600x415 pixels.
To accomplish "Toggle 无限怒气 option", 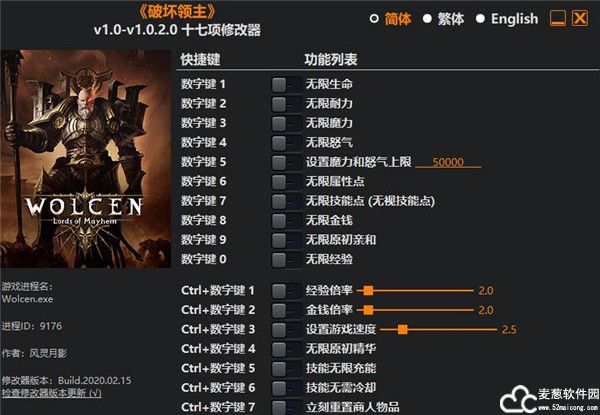I will pyautogui.click(x=286, y=143).
